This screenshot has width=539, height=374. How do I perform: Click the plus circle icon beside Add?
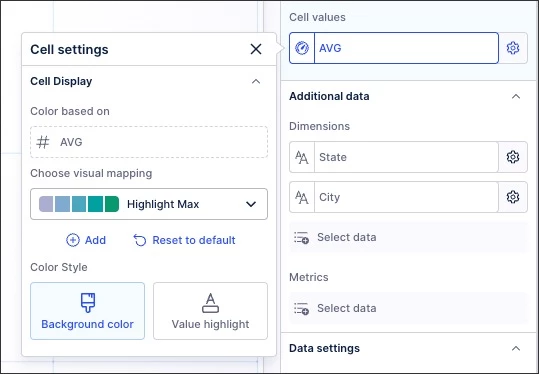click(x=73, y=240)
